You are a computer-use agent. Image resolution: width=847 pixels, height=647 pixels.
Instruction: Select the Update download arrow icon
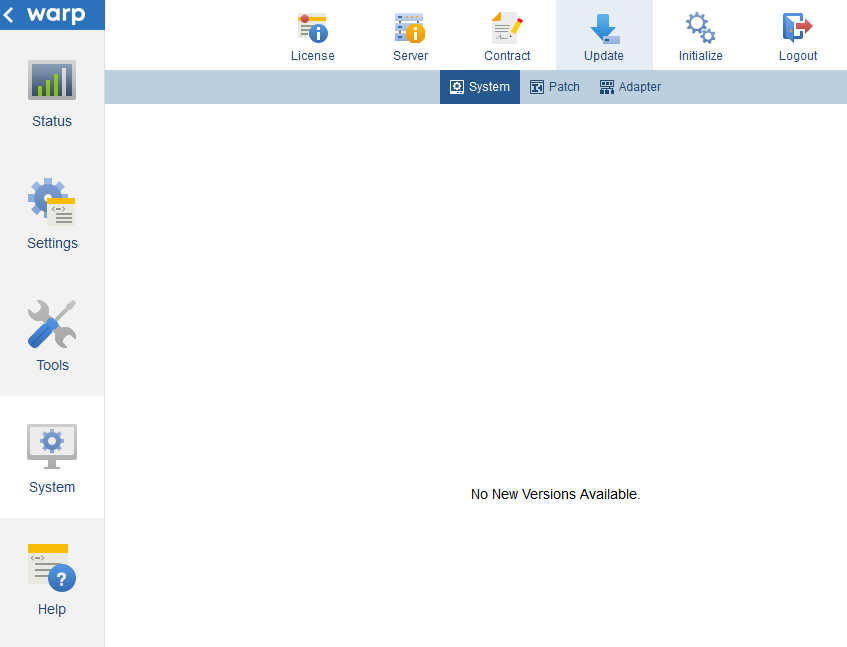pyautogui.click(x=604, y=28)
